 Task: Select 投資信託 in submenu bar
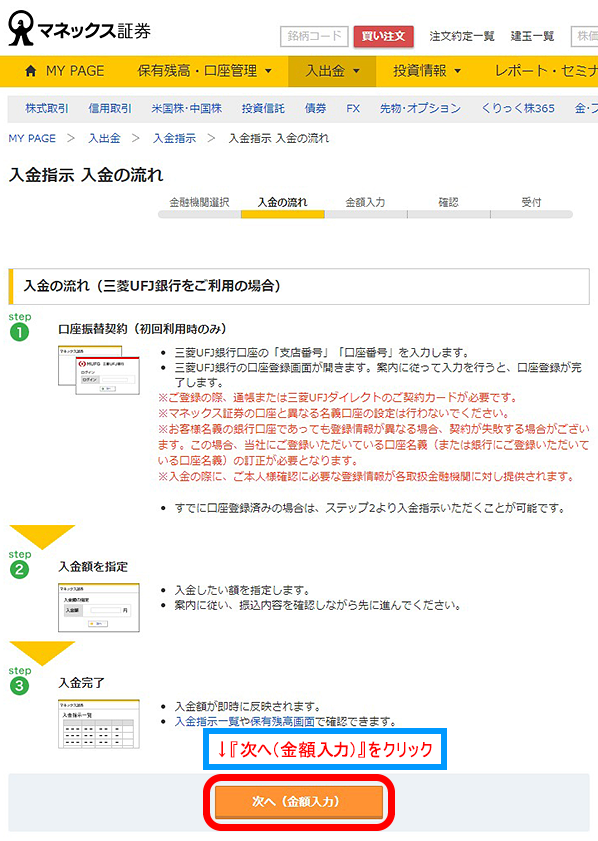pos(263,108)
